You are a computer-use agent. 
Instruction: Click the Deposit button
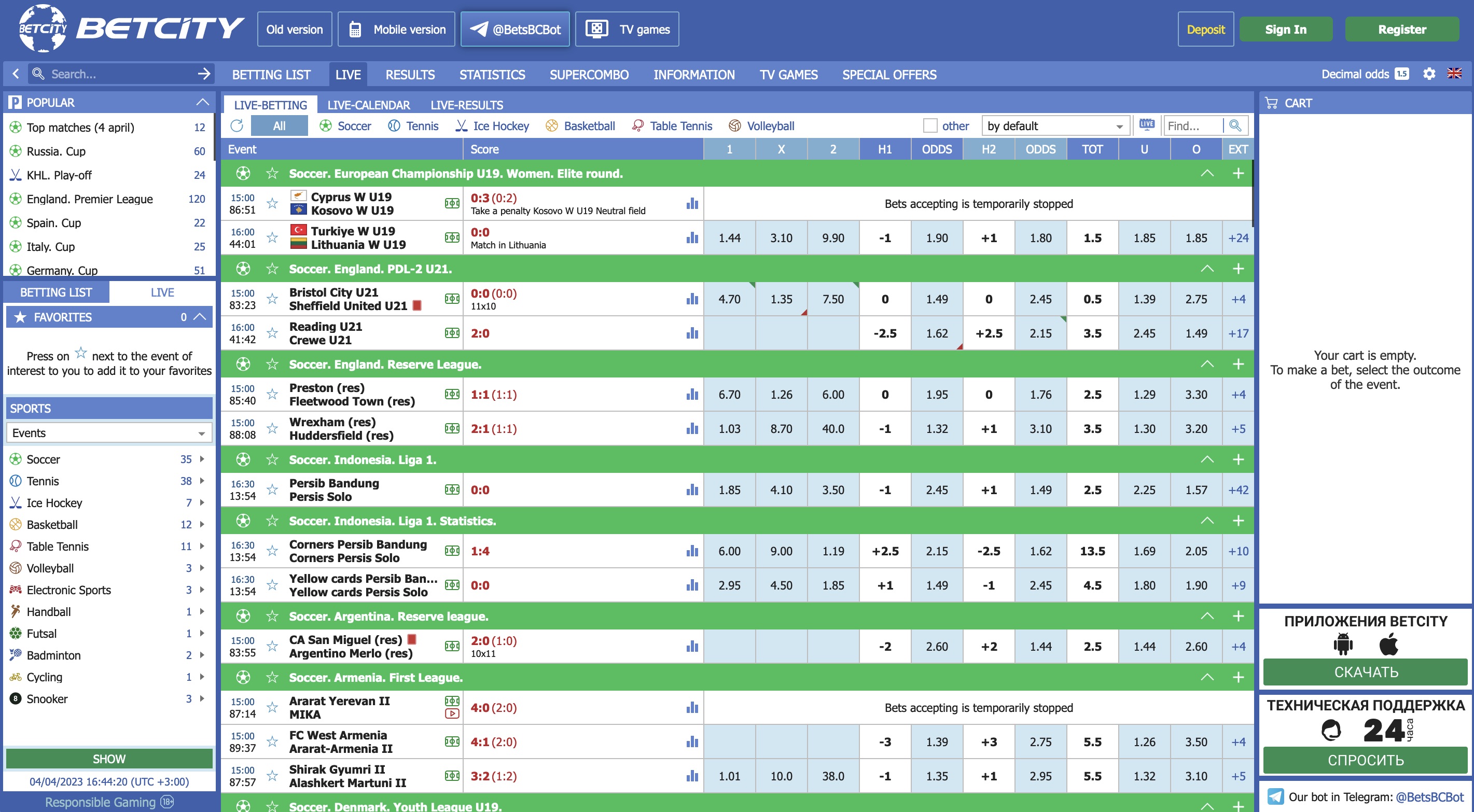[1205, 29]
